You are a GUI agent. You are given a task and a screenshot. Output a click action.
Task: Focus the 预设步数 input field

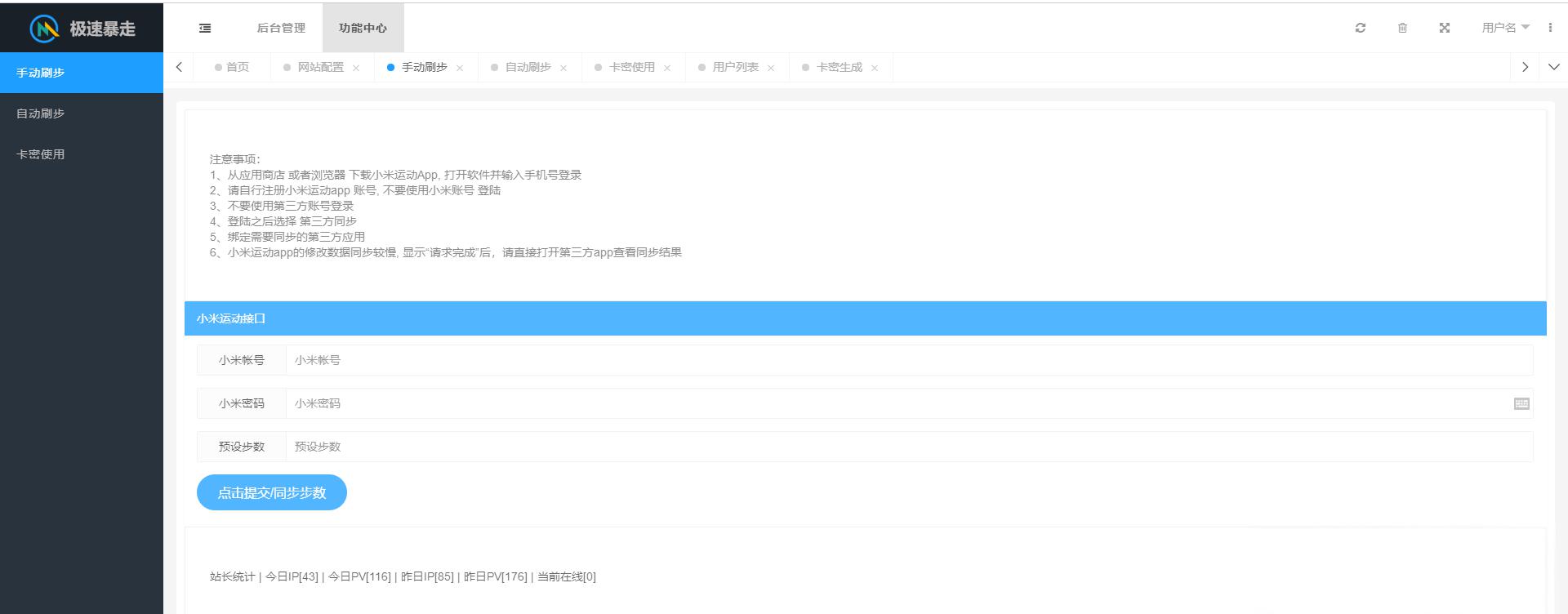click(x=909, y=447)
